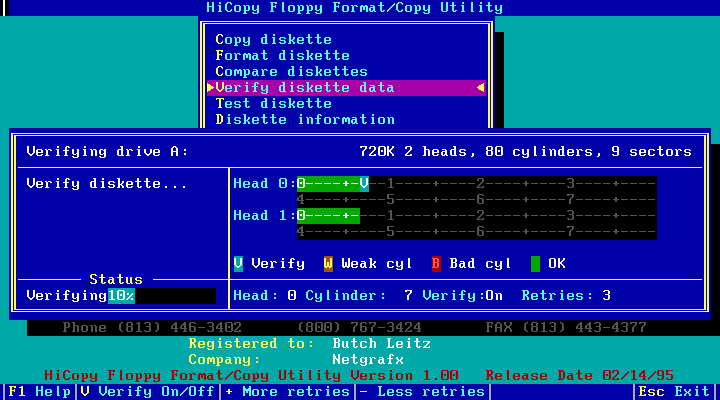Click '720K 2 heads, 80 cylinders, 9 sectors' text

(x=525, y=152)
